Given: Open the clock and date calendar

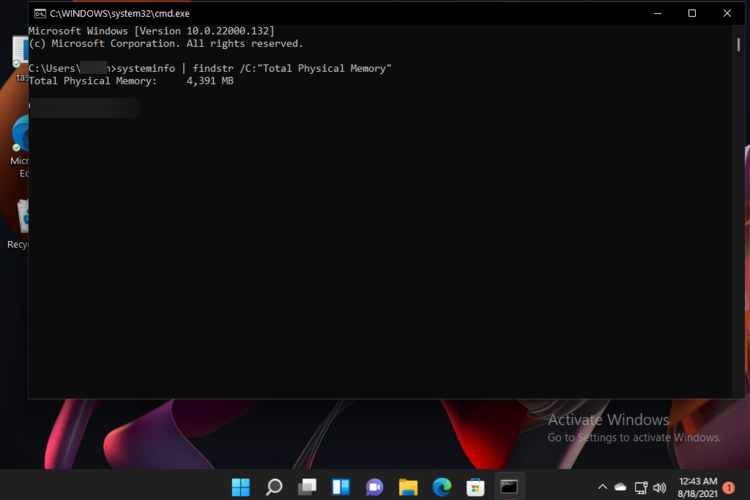Looking at the screenshot, I should point(696,487).
